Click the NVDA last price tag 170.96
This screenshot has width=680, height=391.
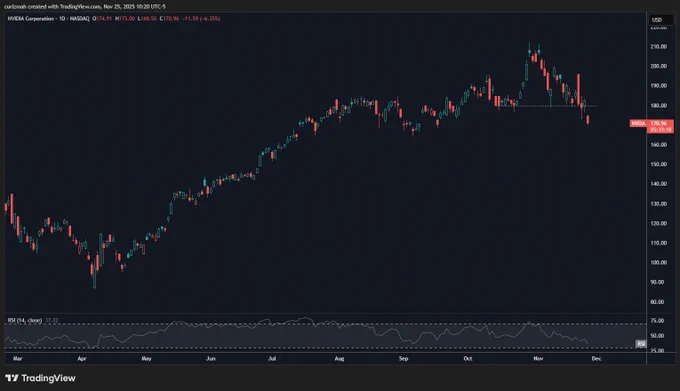[x=658, y=124]
